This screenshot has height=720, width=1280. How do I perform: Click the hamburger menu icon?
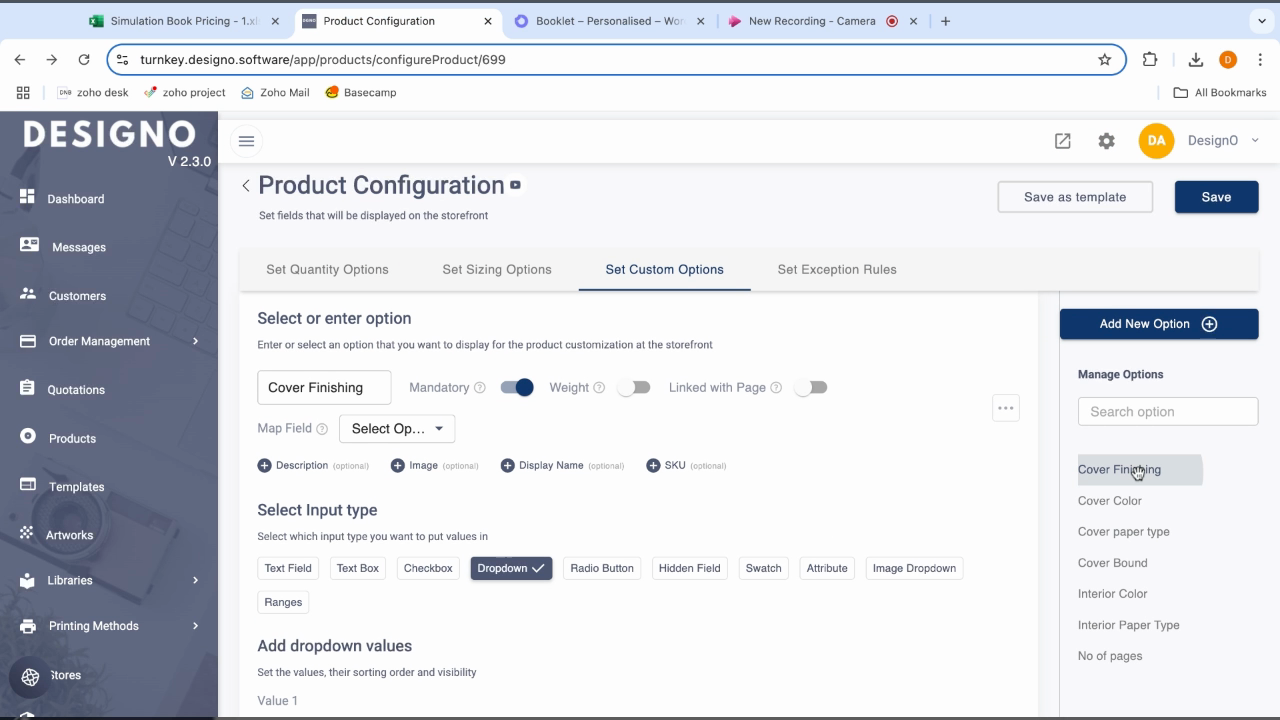pyautogui.click(x=246, y=141)
